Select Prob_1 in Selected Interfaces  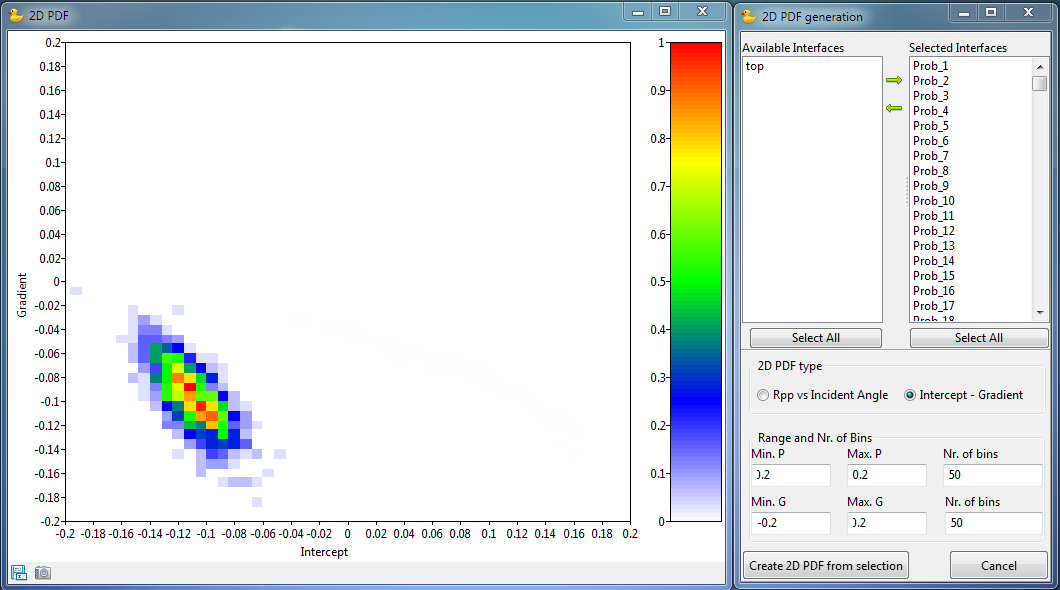930,66
